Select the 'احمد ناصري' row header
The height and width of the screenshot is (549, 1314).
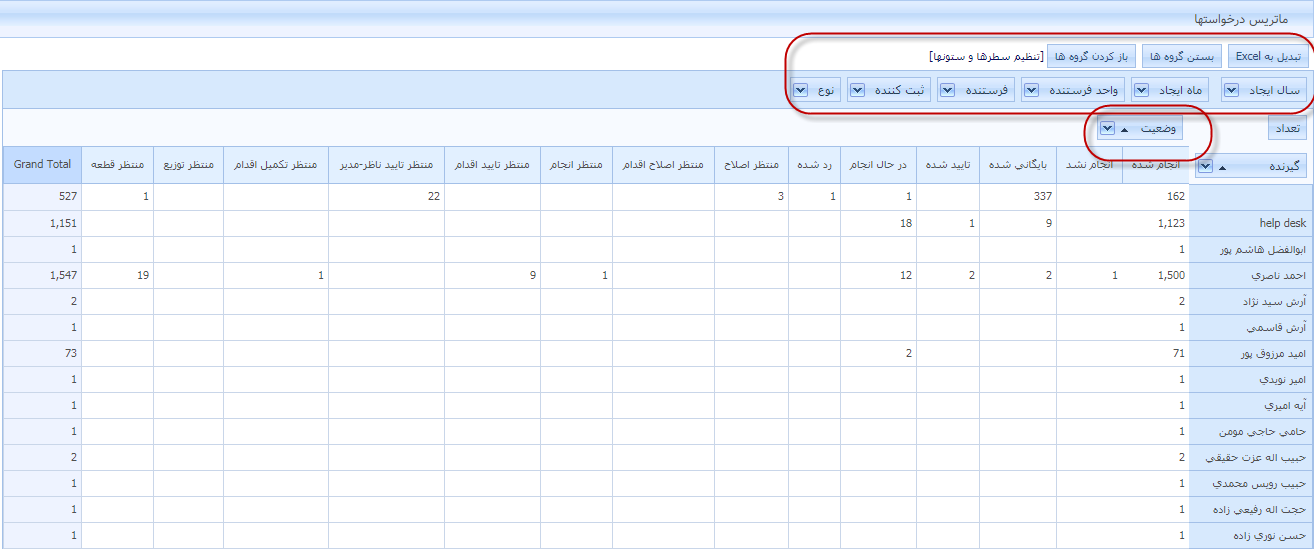pos(1251,276)
